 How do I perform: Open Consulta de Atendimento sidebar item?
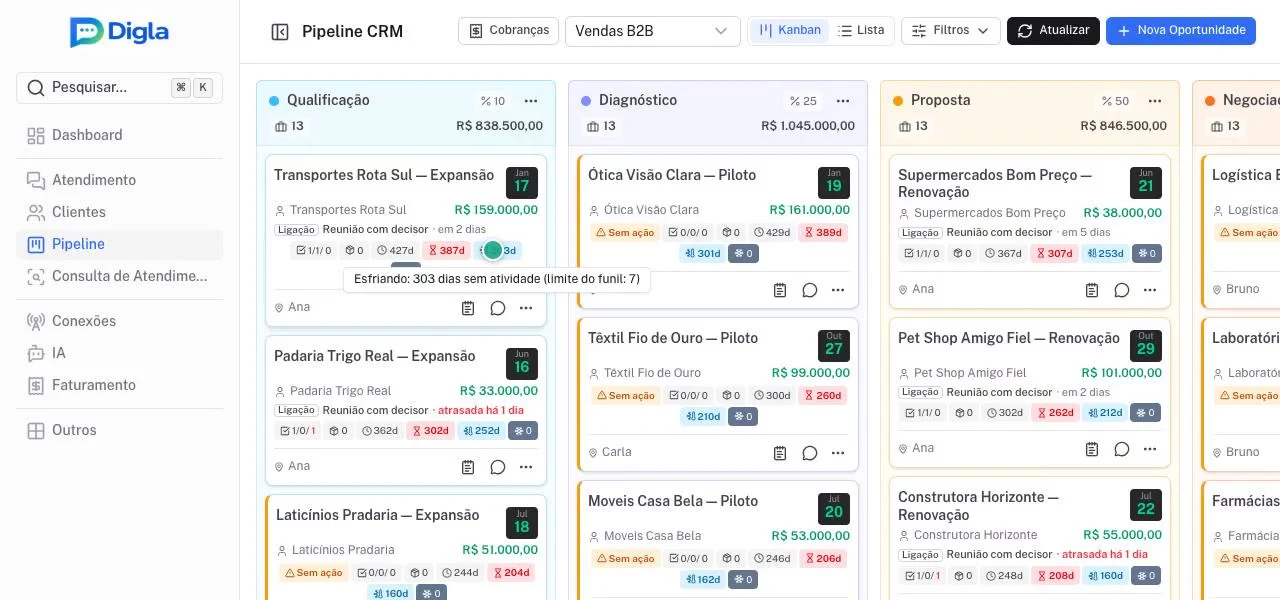(119, 276)
